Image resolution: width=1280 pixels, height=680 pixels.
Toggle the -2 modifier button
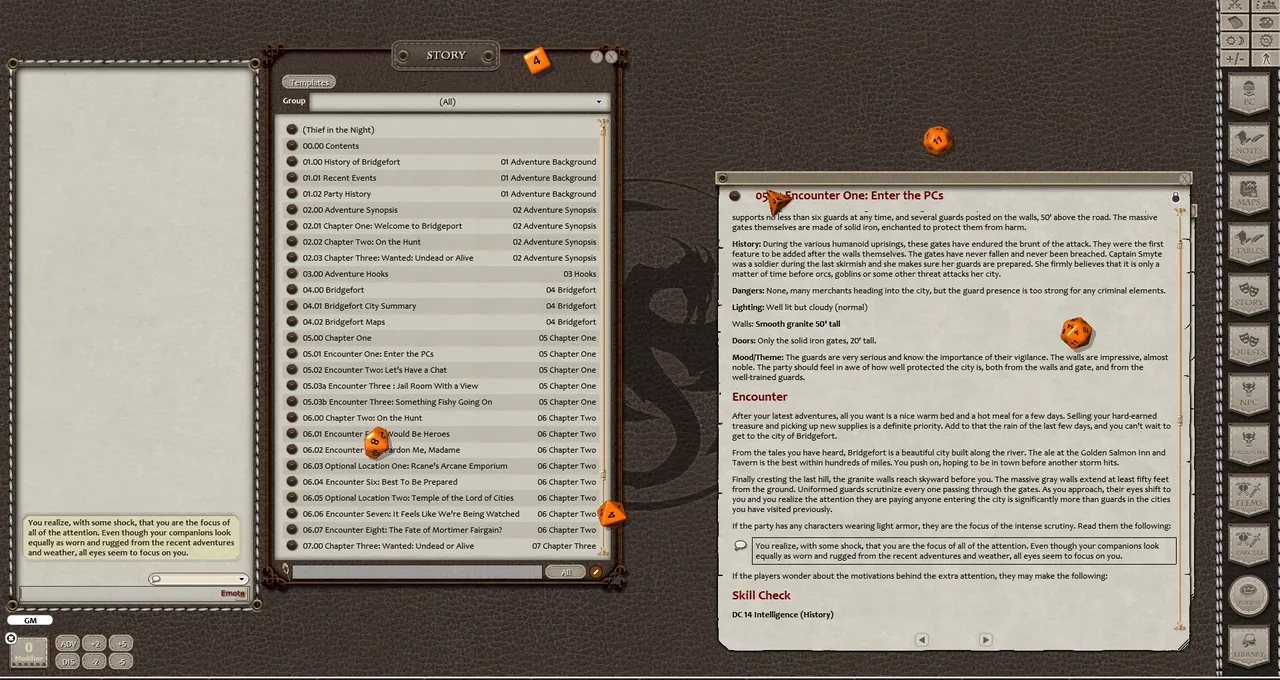(x=95, y=661)
